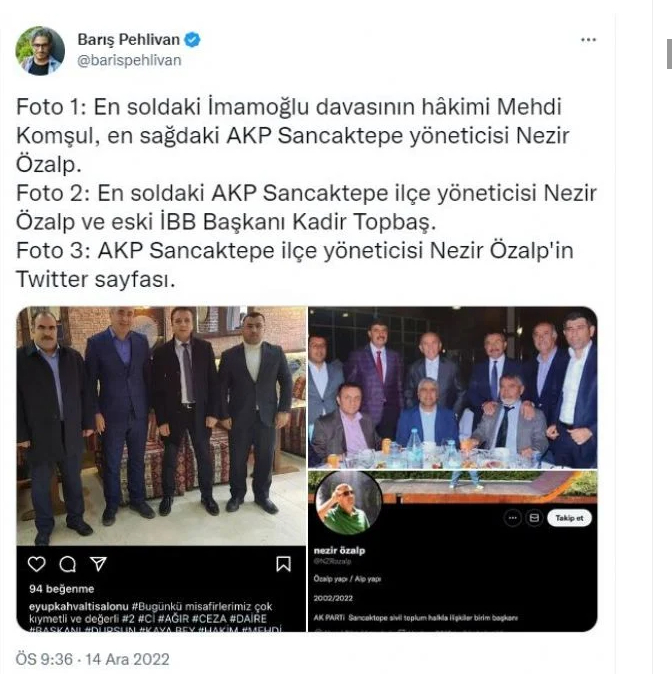Click the paper plane share icon

[98, 564]
